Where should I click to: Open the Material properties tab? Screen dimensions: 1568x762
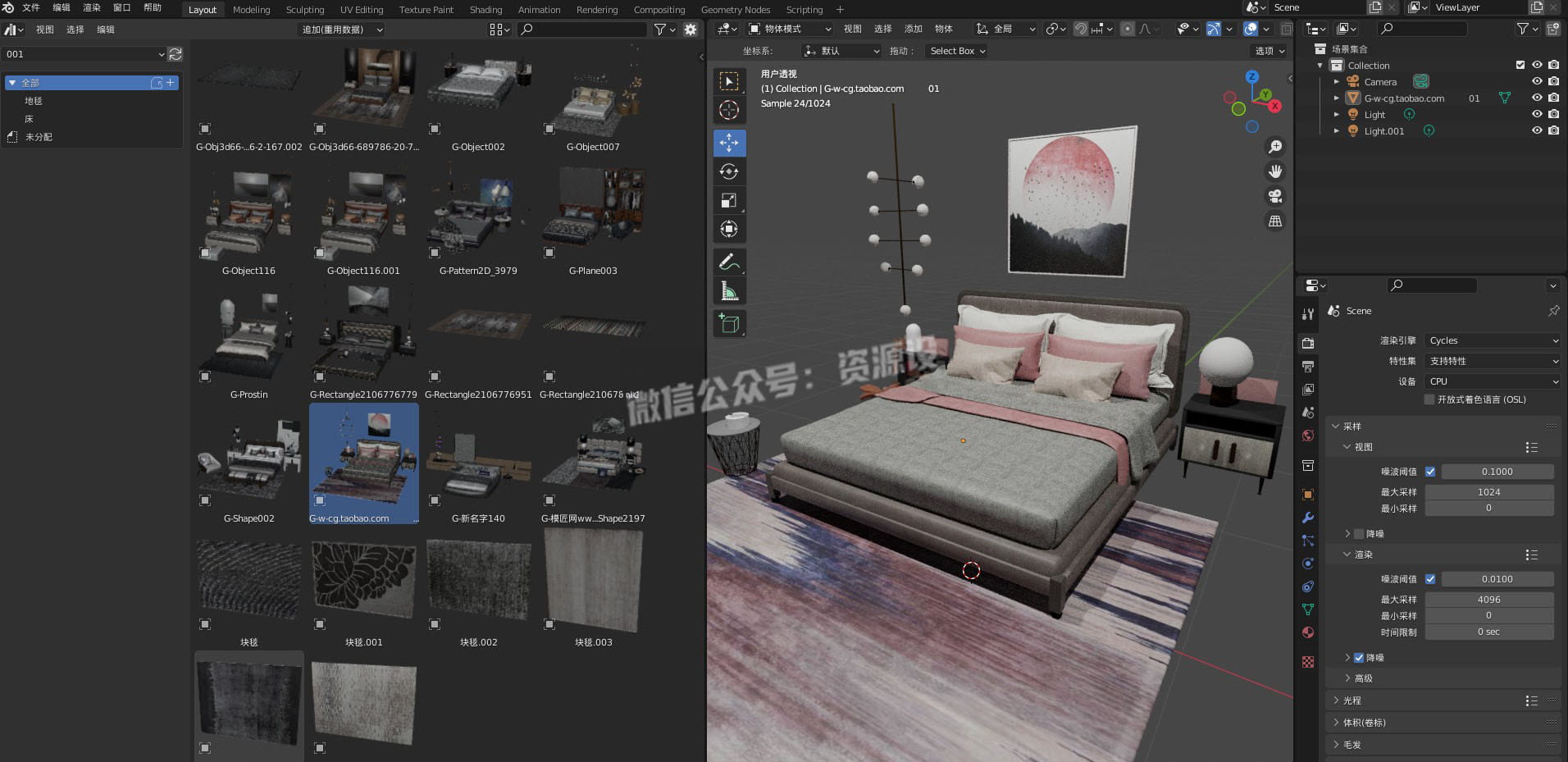click(x=1308, y=632)
